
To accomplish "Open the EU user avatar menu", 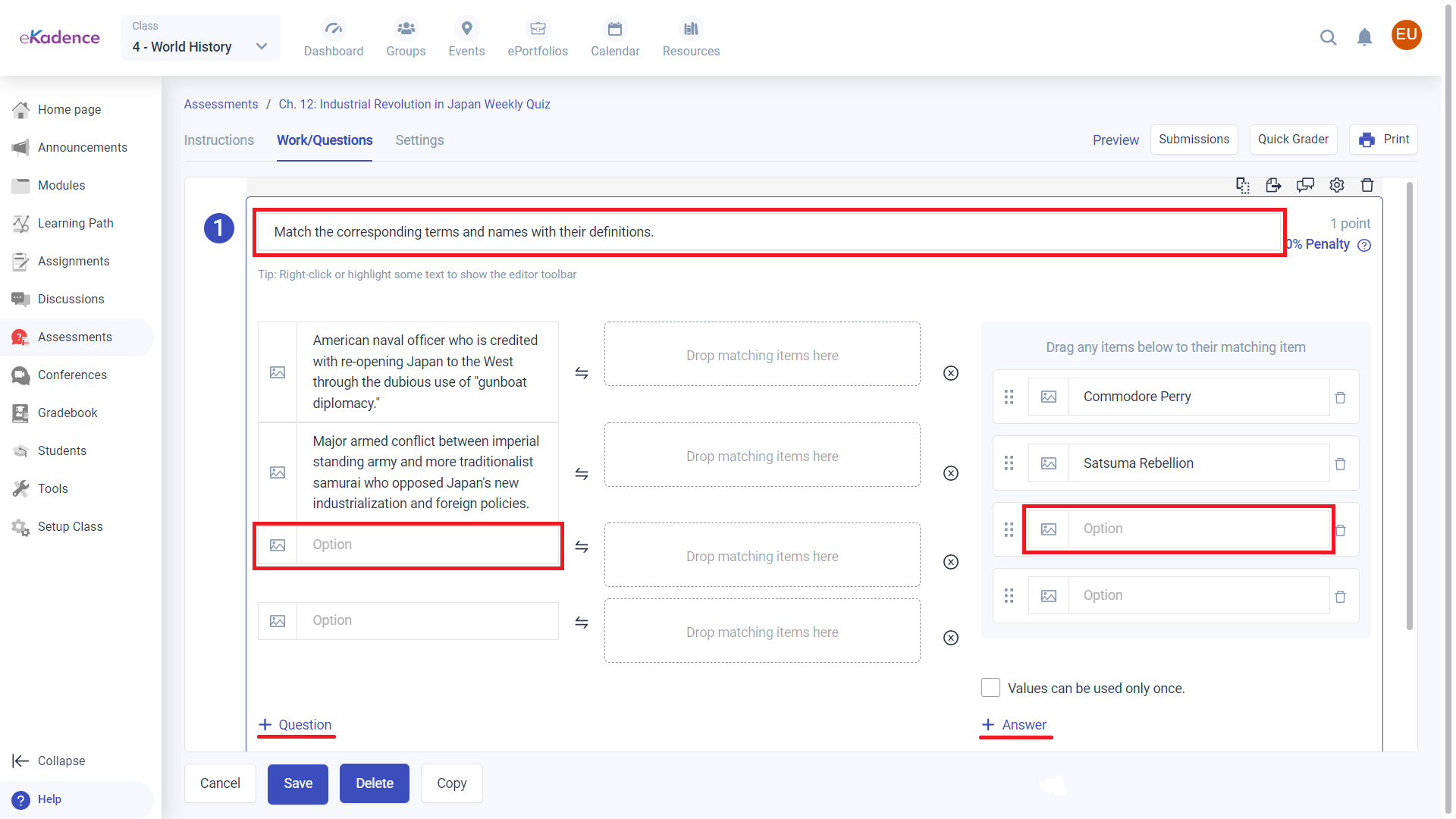I will click(1406, 35).
